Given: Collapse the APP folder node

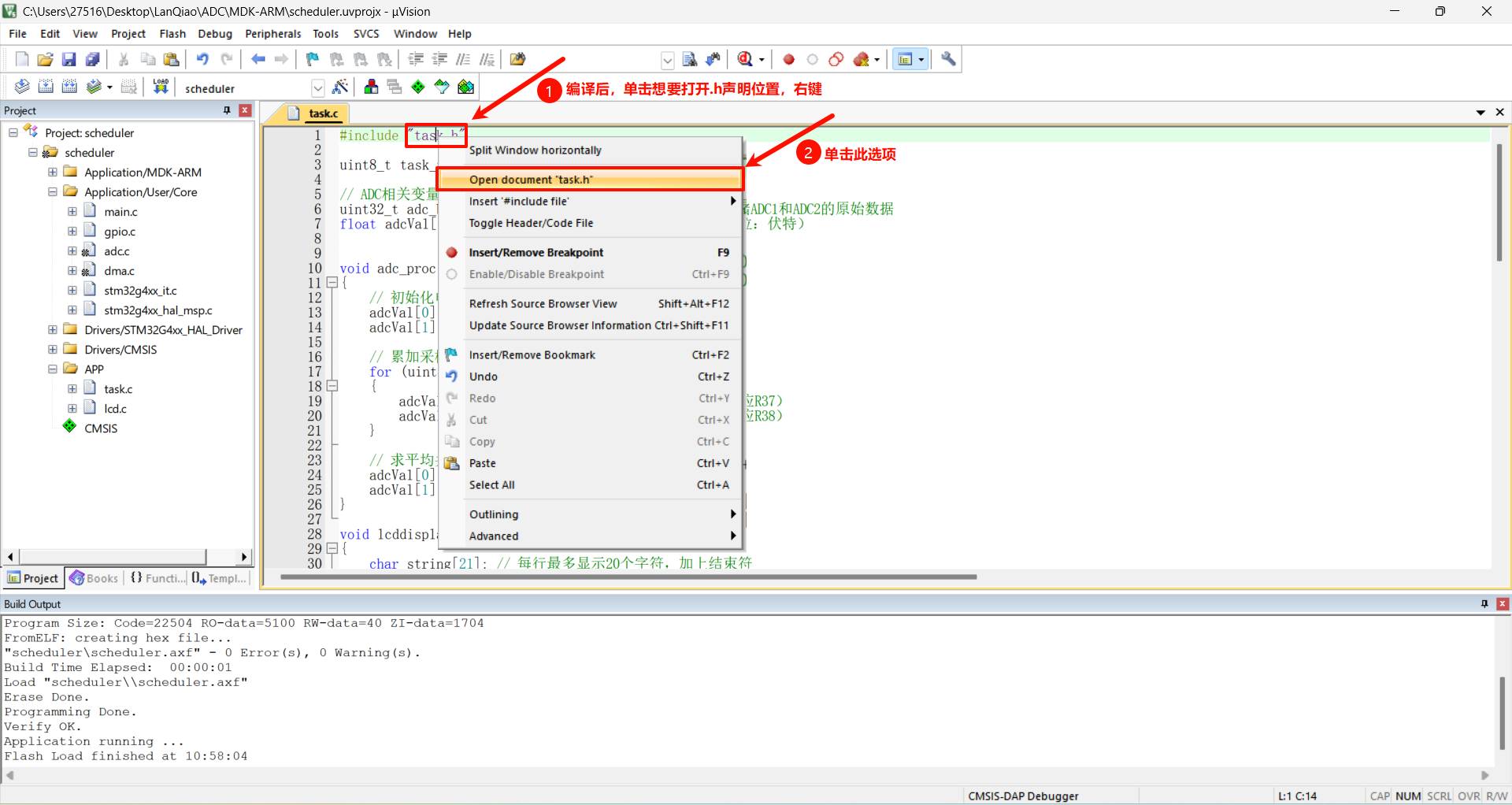Looking at the screenshot, I should 53,369.
